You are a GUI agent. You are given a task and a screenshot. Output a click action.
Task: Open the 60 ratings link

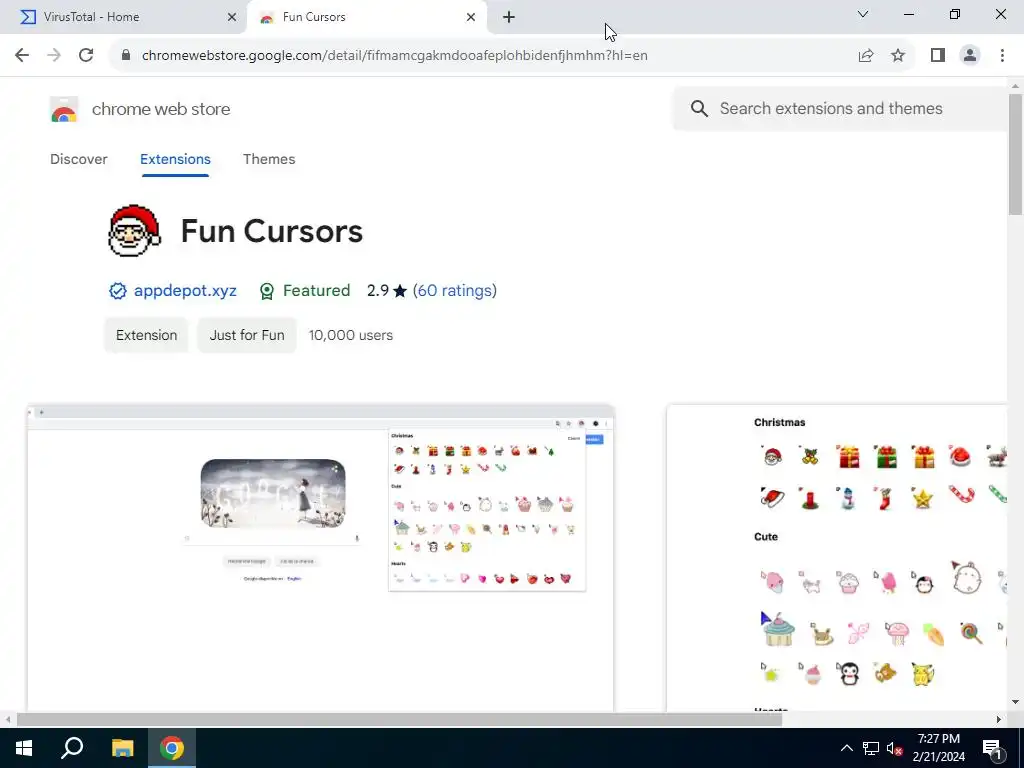(455, 291)
